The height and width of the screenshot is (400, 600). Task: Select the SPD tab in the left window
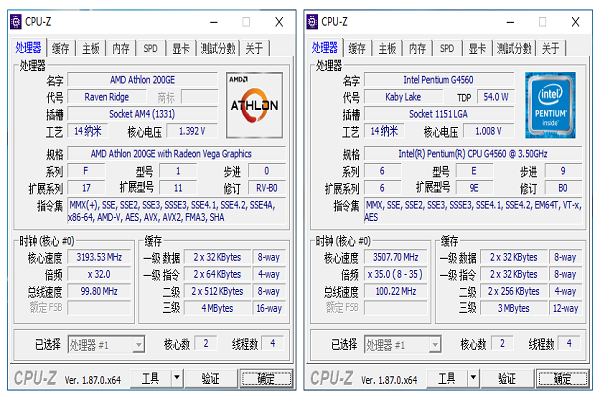point(150,48)
